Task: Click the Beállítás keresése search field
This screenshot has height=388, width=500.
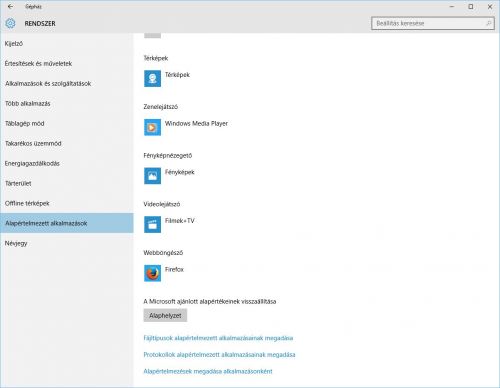Action: point(433,23)
